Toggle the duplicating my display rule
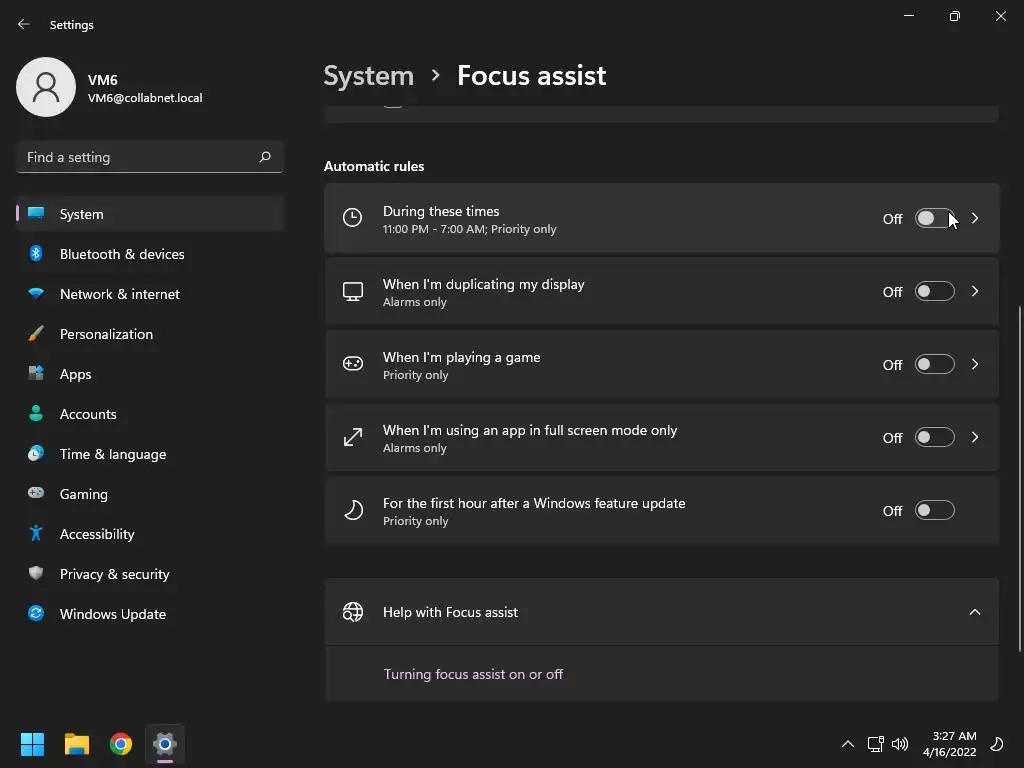The height and width of the screenshot is (768, 1024). pyautogui.click(x=934, y=292)
